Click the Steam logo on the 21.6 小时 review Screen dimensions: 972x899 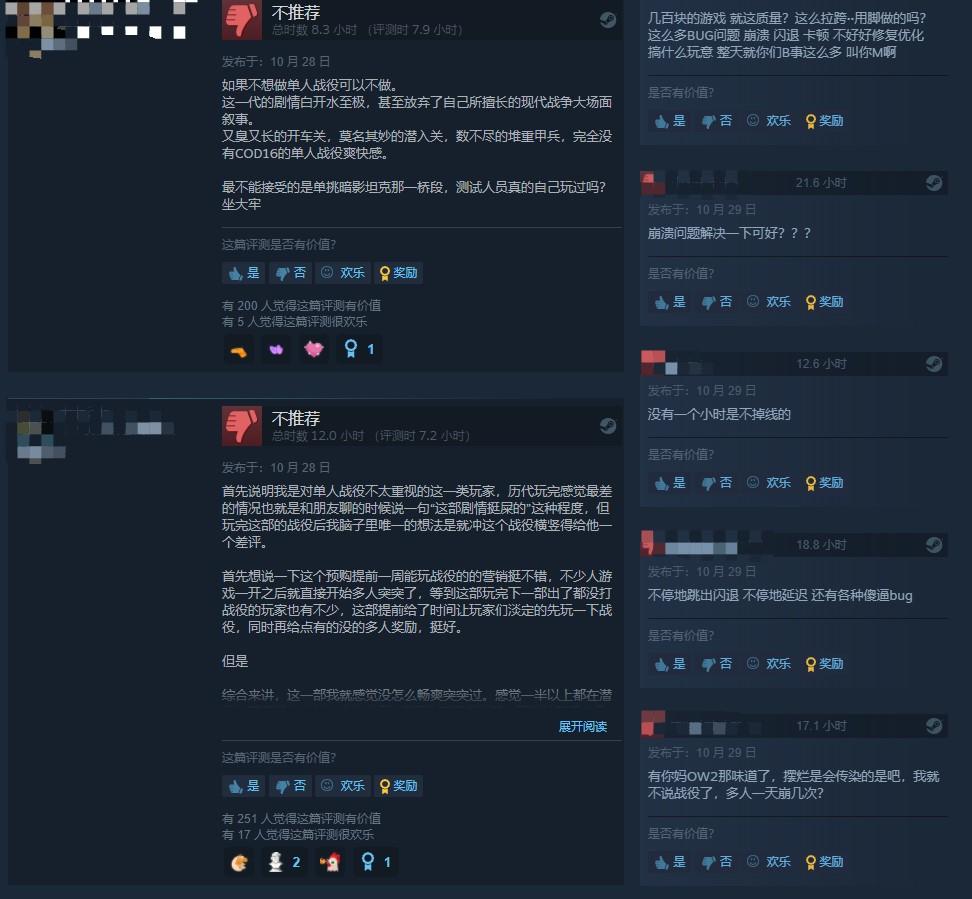(934, 183)
